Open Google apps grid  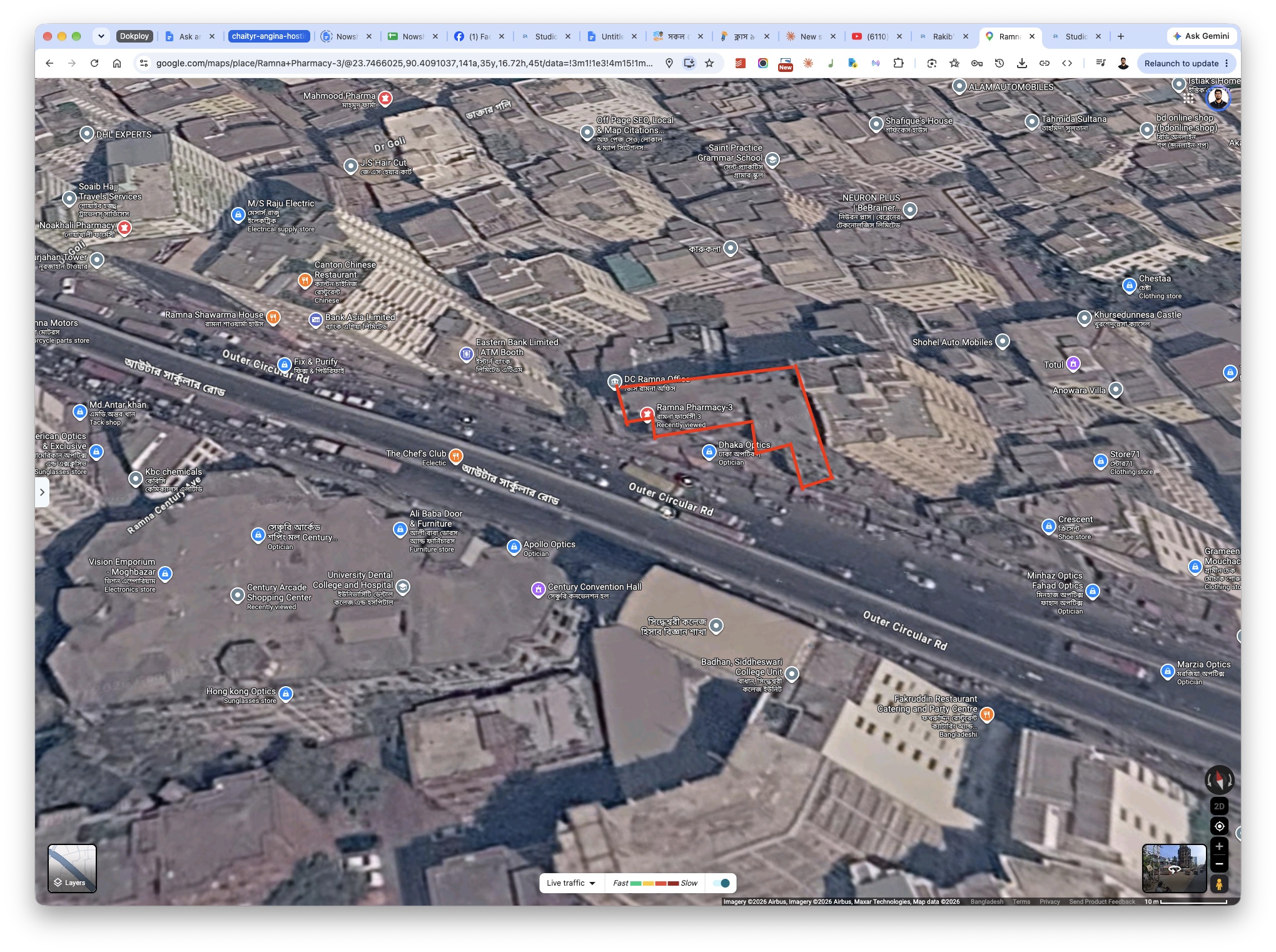tap(1188, 99)
